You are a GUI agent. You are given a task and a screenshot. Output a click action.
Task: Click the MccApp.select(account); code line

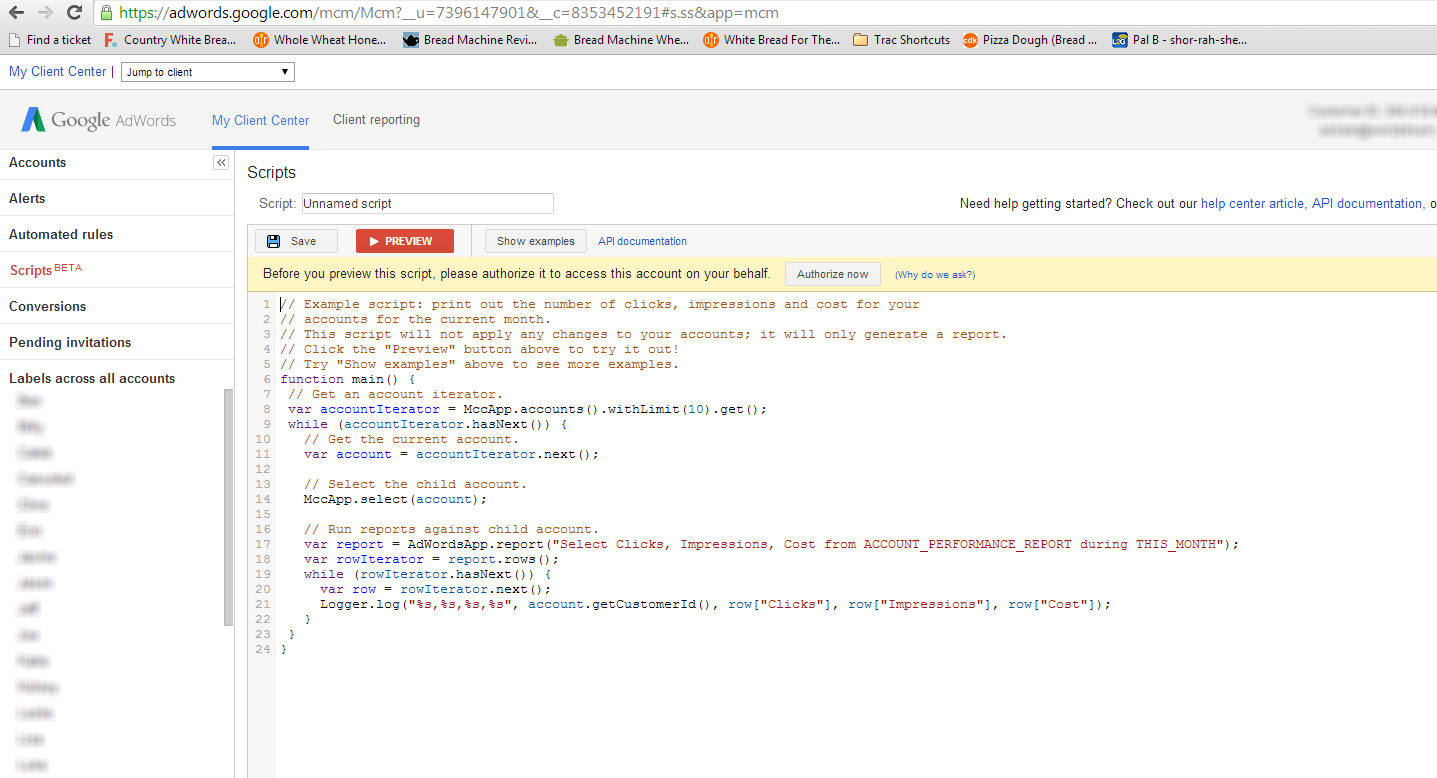395,499
